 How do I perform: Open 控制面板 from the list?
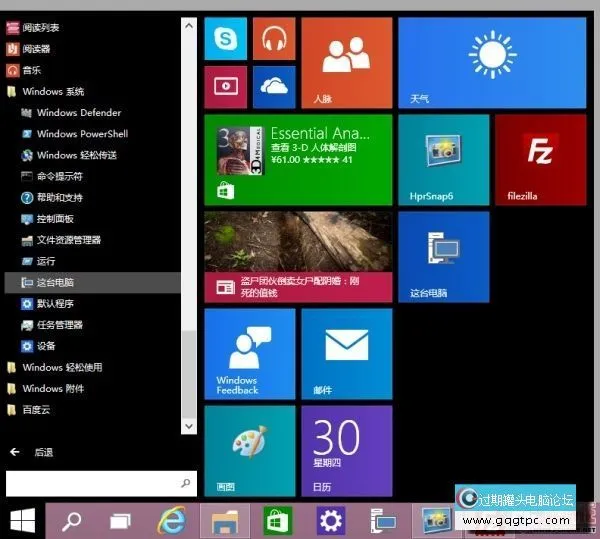(x=92, y=219)
